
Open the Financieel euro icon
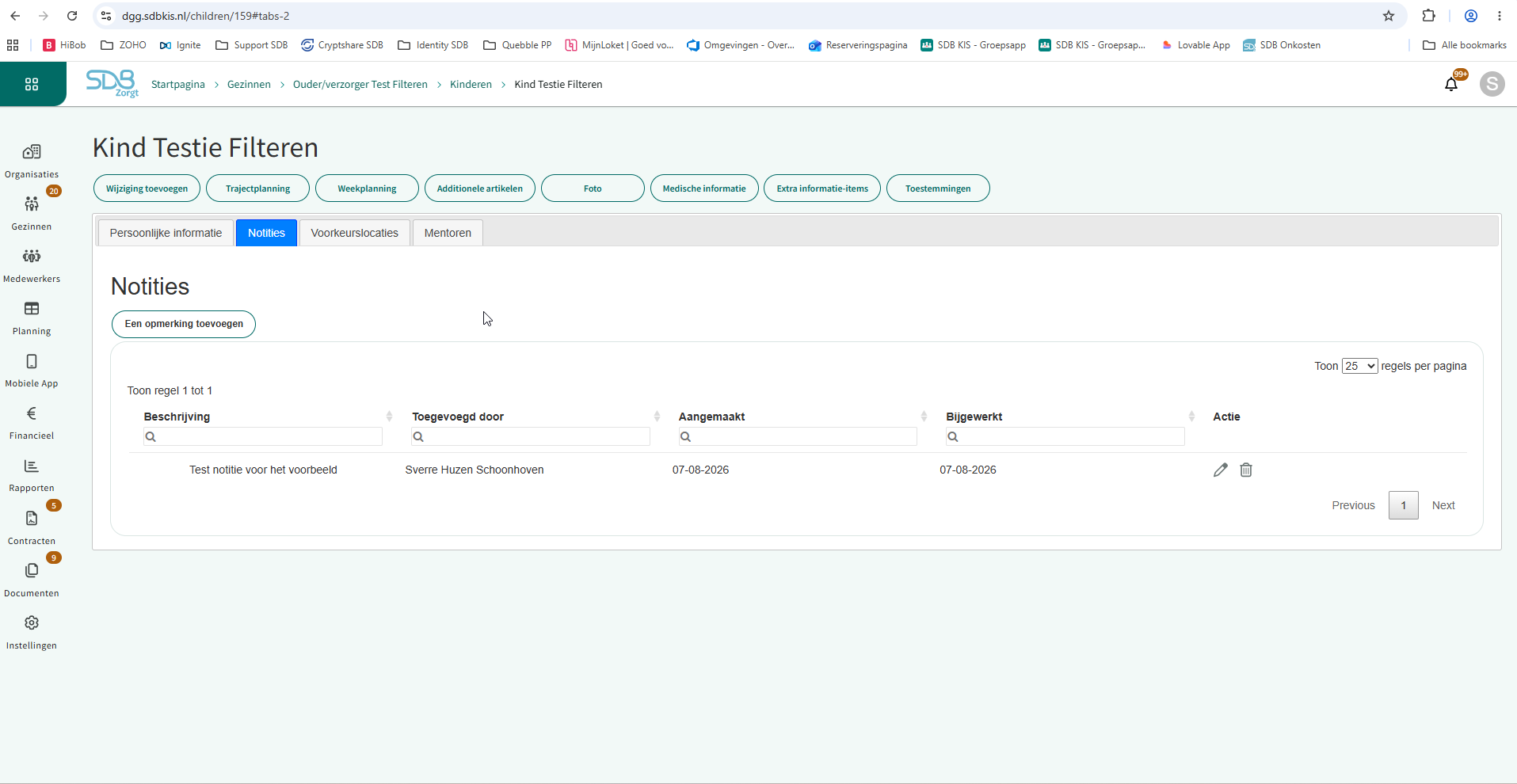coord(32,413)
